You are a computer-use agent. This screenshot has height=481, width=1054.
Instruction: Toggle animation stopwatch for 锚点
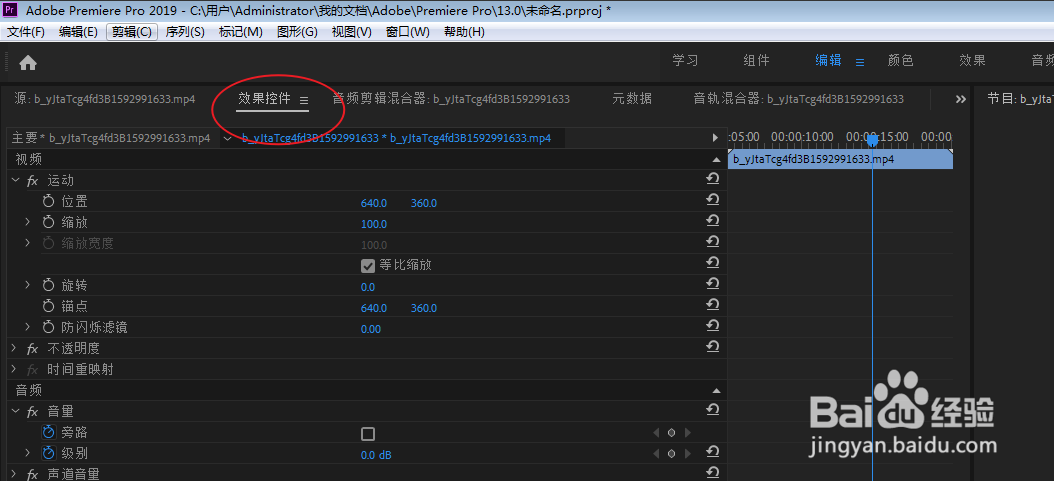(x=48, y=306)
